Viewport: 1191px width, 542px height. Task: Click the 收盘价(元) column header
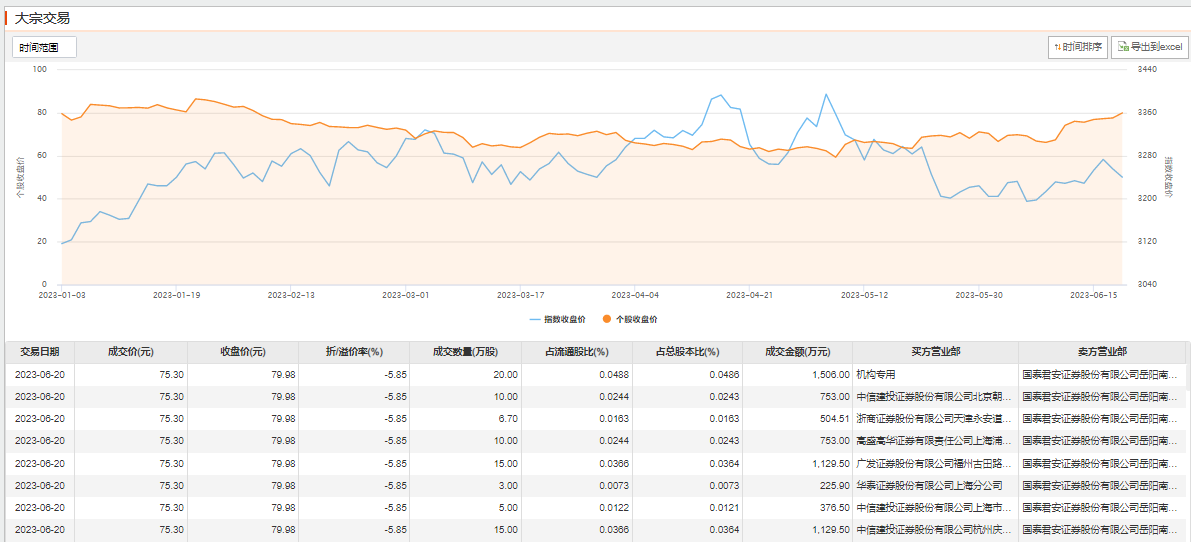[x=243, y=352]
